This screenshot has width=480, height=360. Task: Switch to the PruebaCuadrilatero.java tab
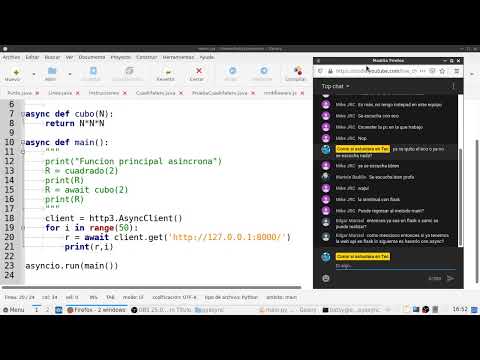click(220, 93)
